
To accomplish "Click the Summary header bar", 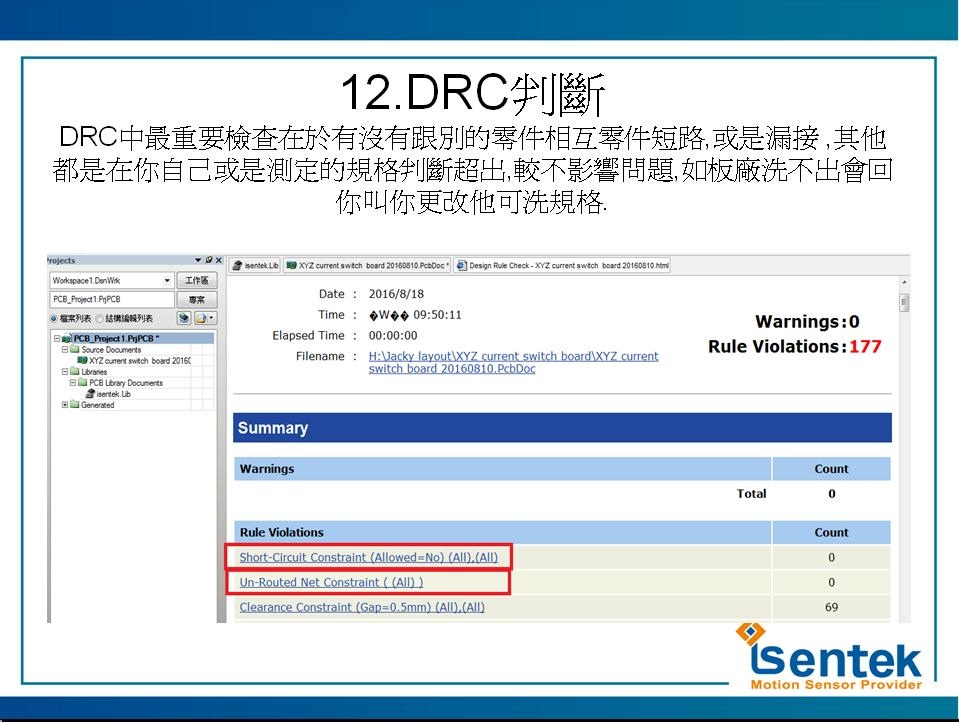I will pos(562,428).
